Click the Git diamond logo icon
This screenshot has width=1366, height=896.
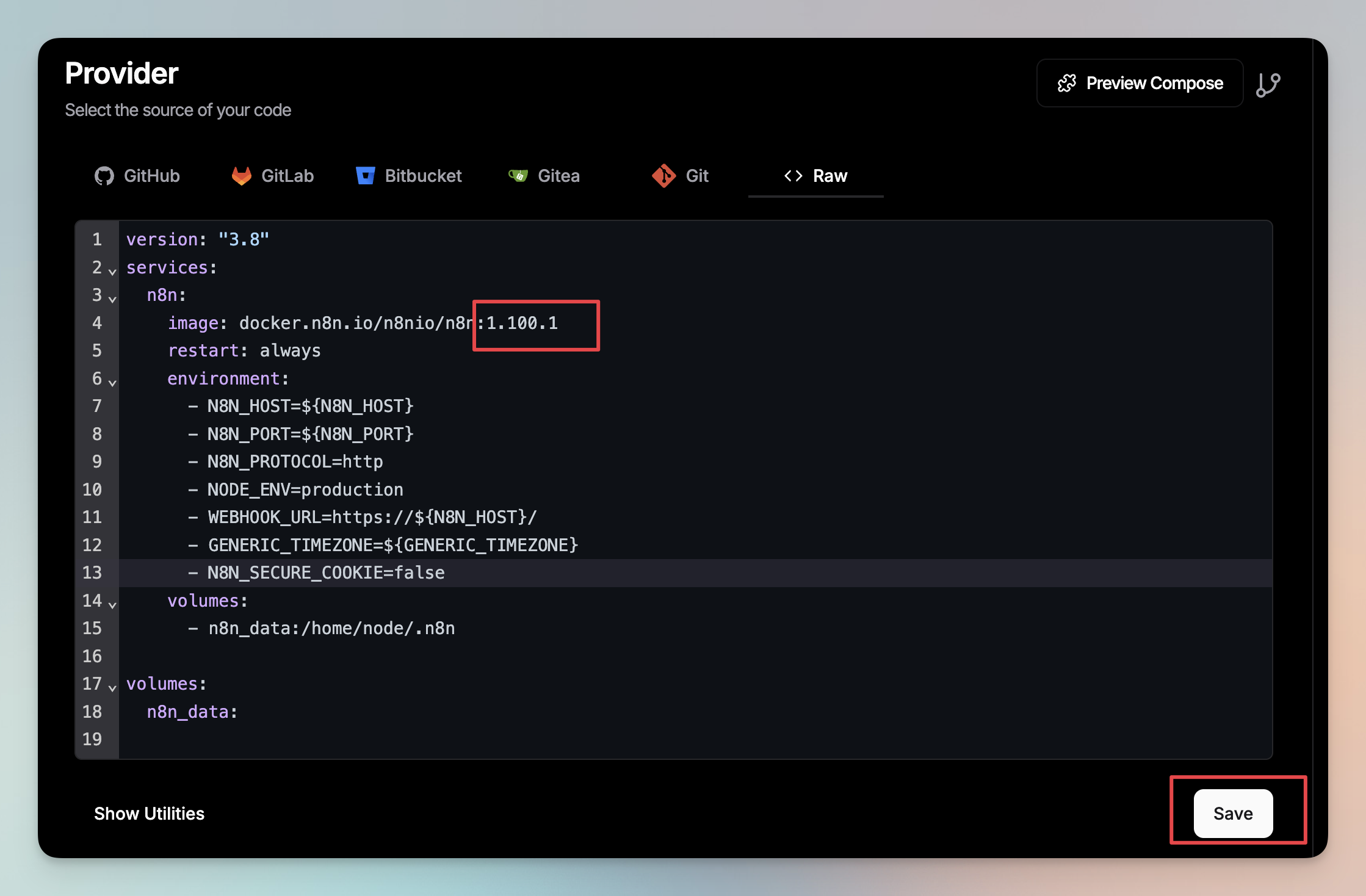(x=663, y=176)
